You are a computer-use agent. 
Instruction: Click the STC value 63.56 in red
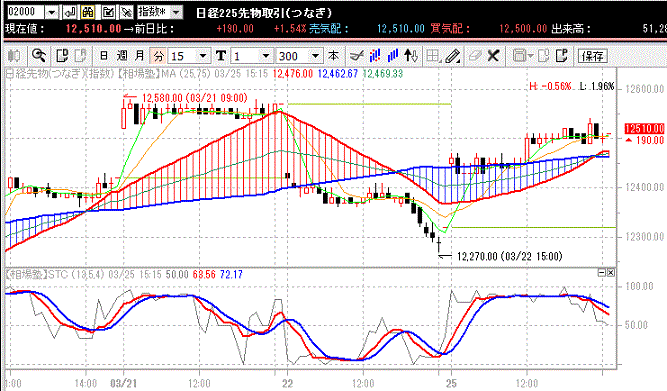click(204, 274)
